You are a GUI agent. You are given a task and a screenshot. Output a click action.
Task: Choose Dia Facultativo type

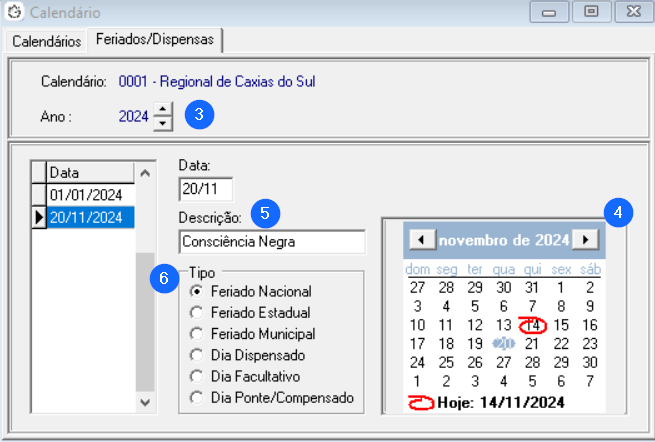click(196, 376)
